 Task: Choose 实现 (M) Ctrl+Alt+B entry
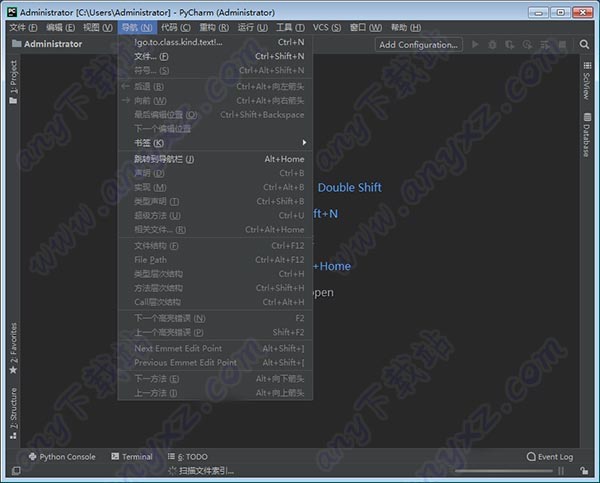click(215, 187)
